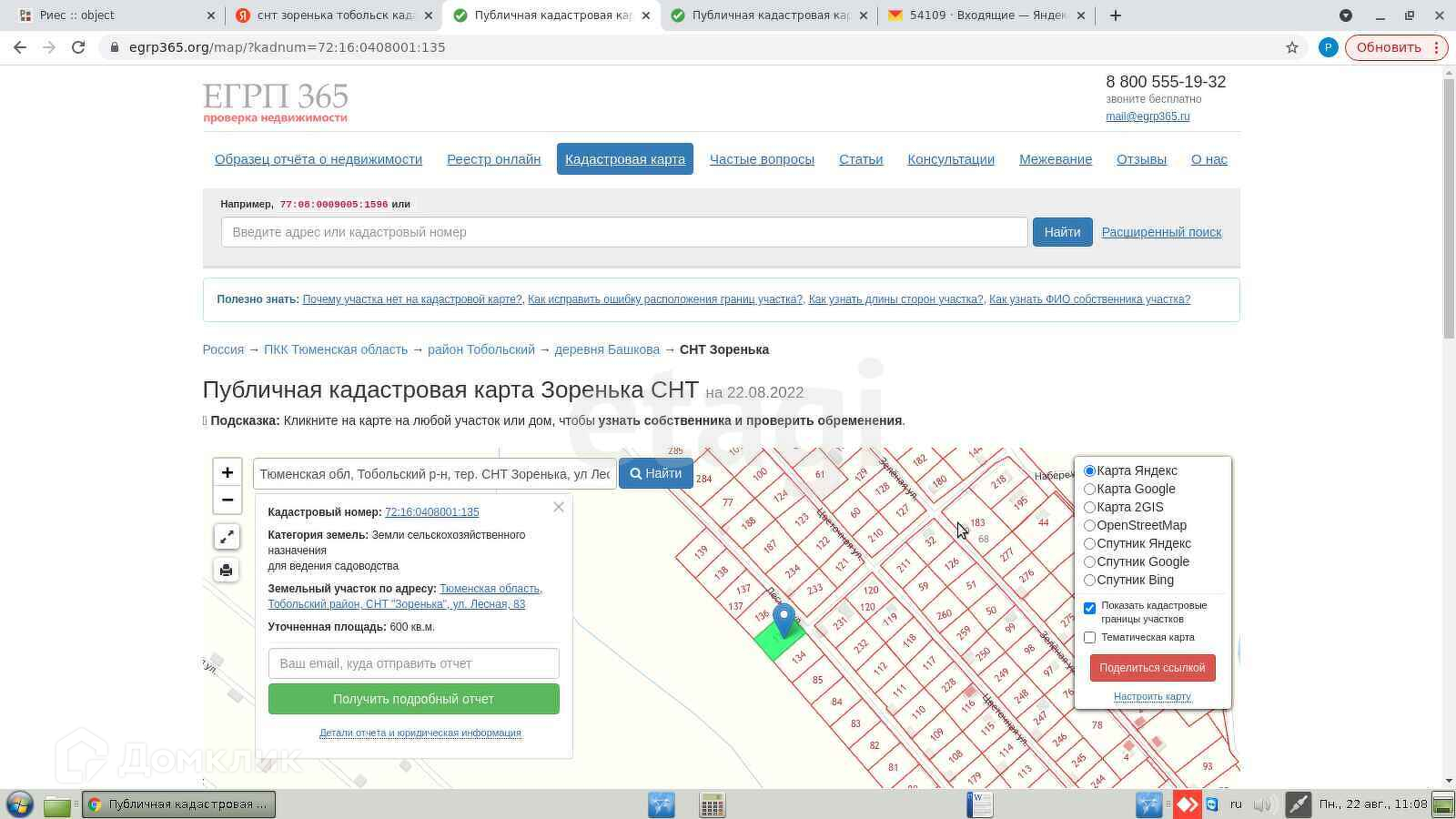Image resolution: width=1456 pixels, height=819 pixels.
Task: Click the blue map pin marker
Action: coord(784,619)
